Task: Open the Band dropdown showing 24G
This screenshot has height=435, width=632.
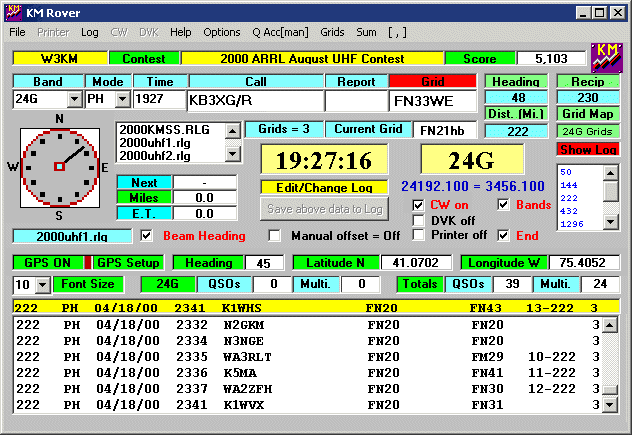Action: pos(75,99)
